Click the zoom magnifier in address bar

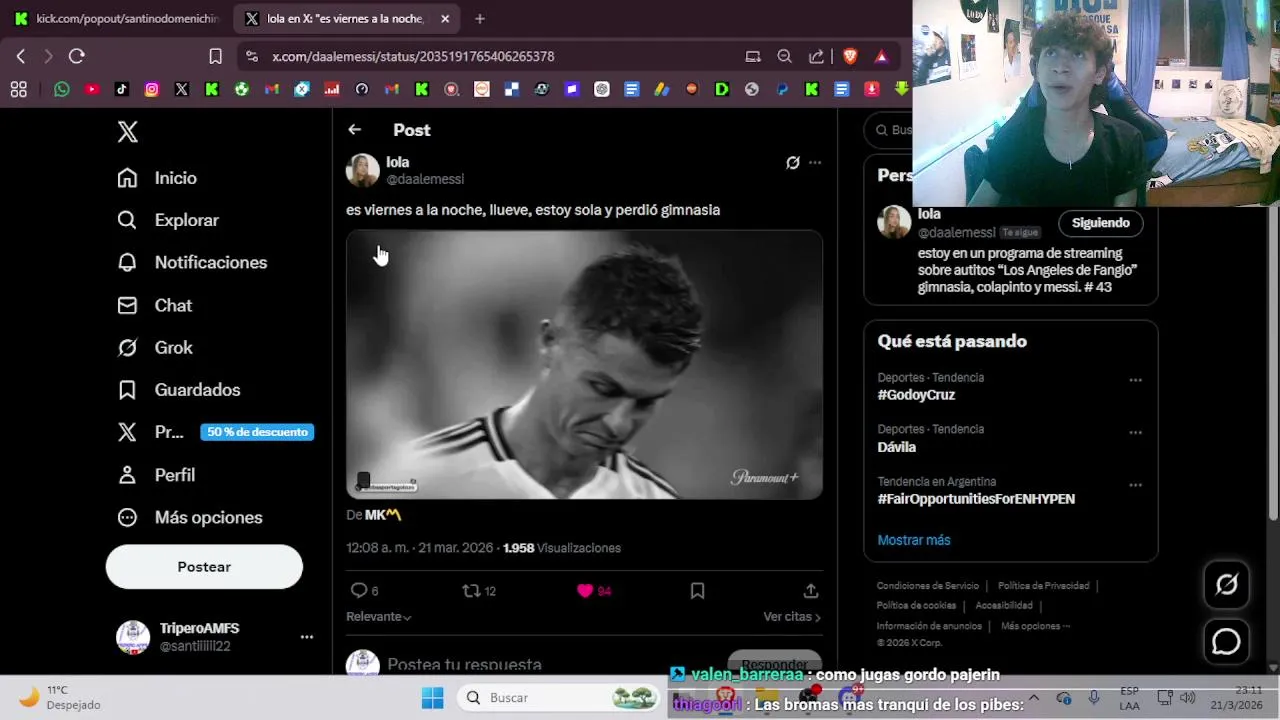(x=785, y=56)
